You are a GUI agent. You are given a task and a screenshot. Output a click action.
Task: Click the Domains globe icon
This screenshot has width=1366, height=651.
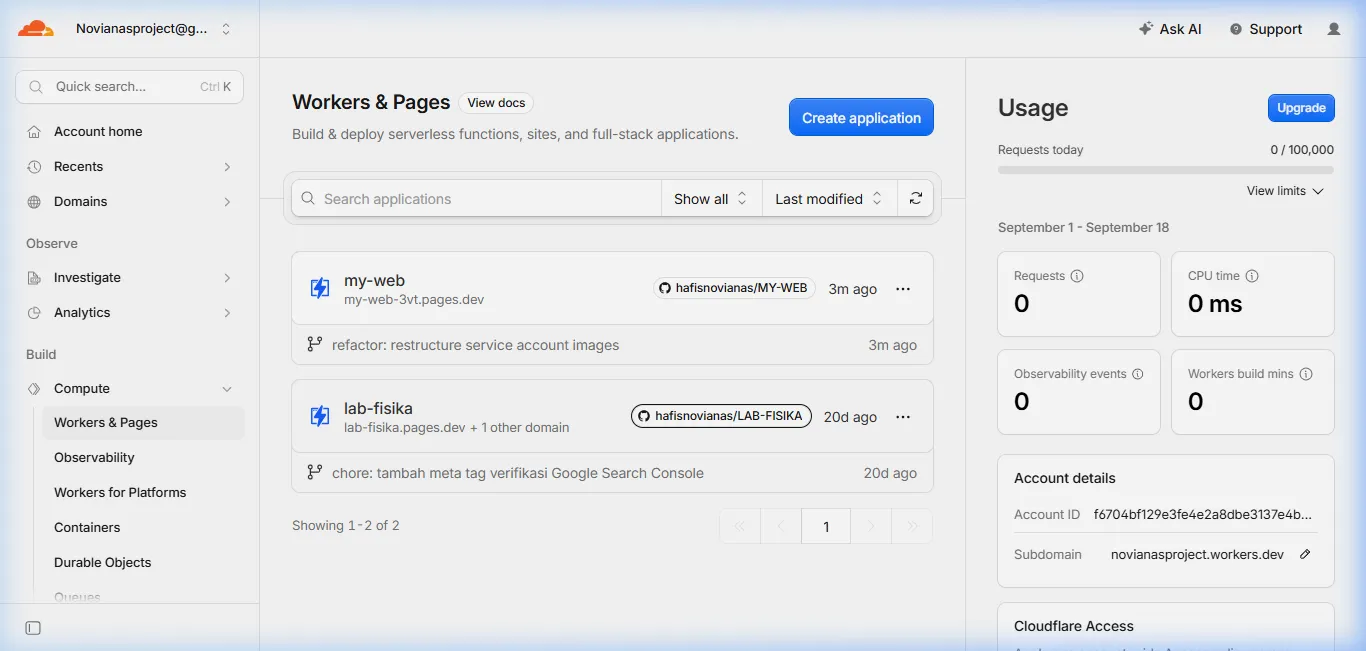coord(34,201)
